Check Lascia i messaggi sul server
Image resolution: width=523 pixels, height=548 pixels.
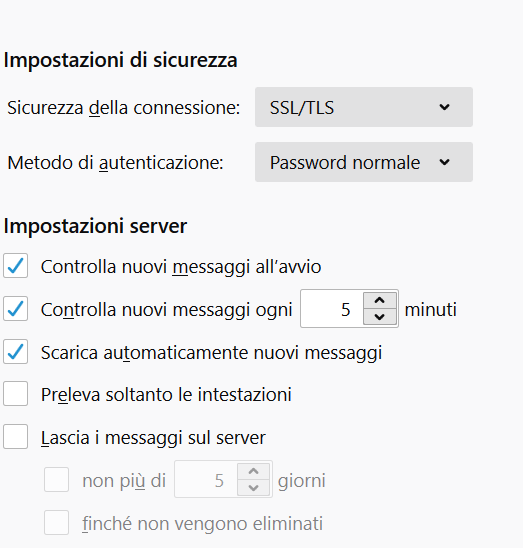tap(15, 437)
